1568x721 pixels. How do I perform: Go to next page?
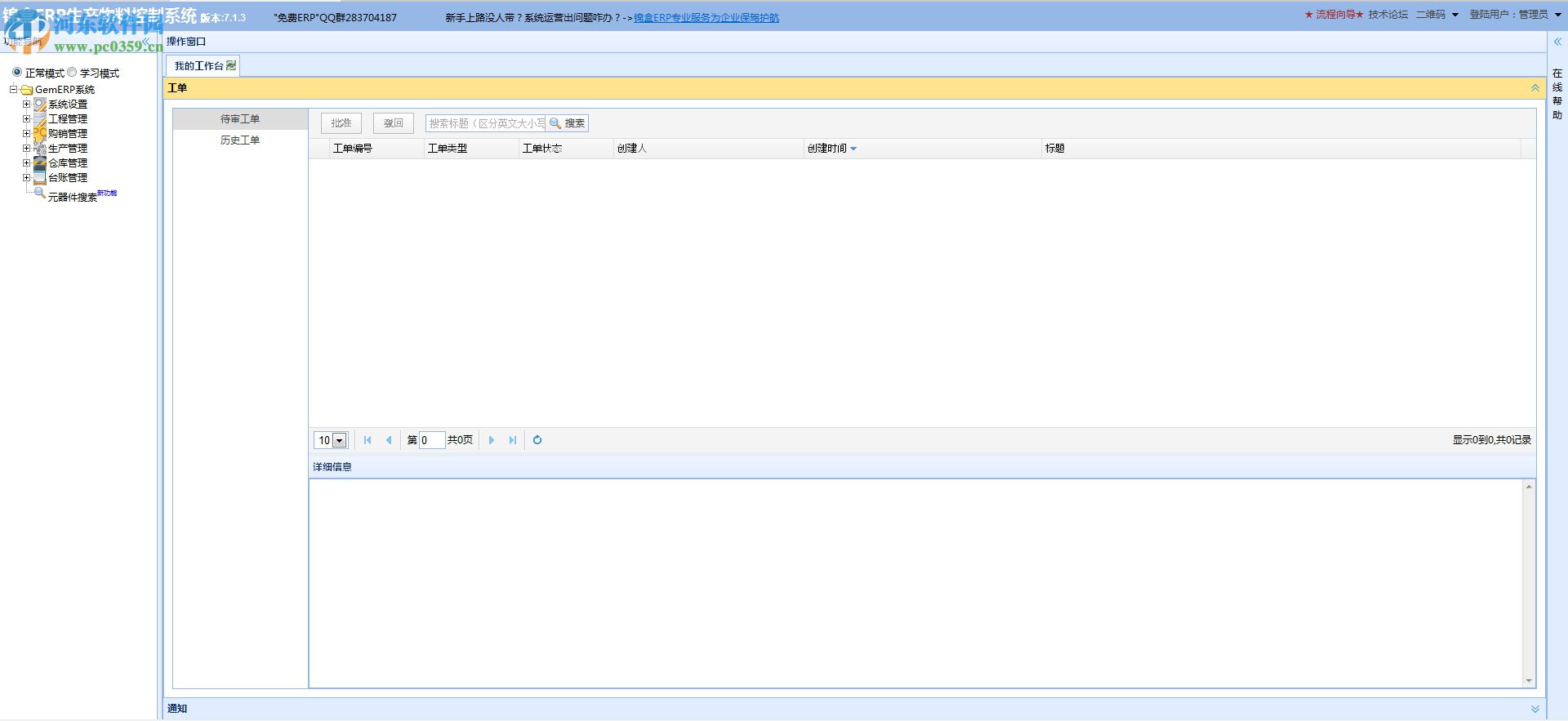[x=492, y=440]
